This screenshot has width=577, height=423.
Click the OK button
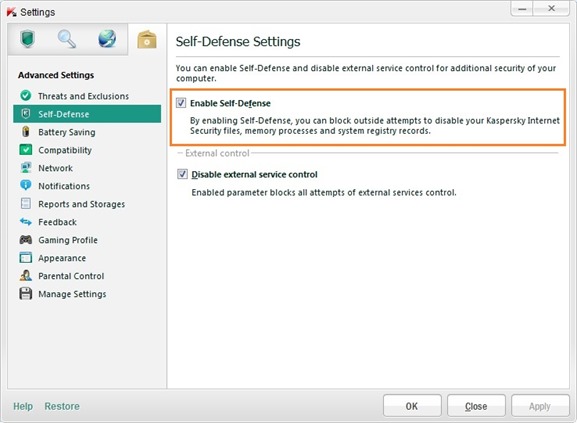click(412, 406)
